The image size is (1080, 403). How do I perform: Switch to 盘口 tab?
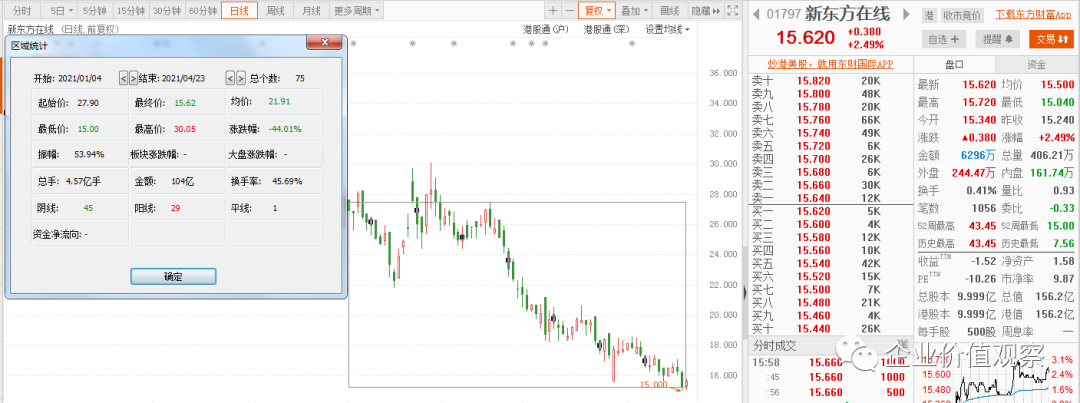955,64
